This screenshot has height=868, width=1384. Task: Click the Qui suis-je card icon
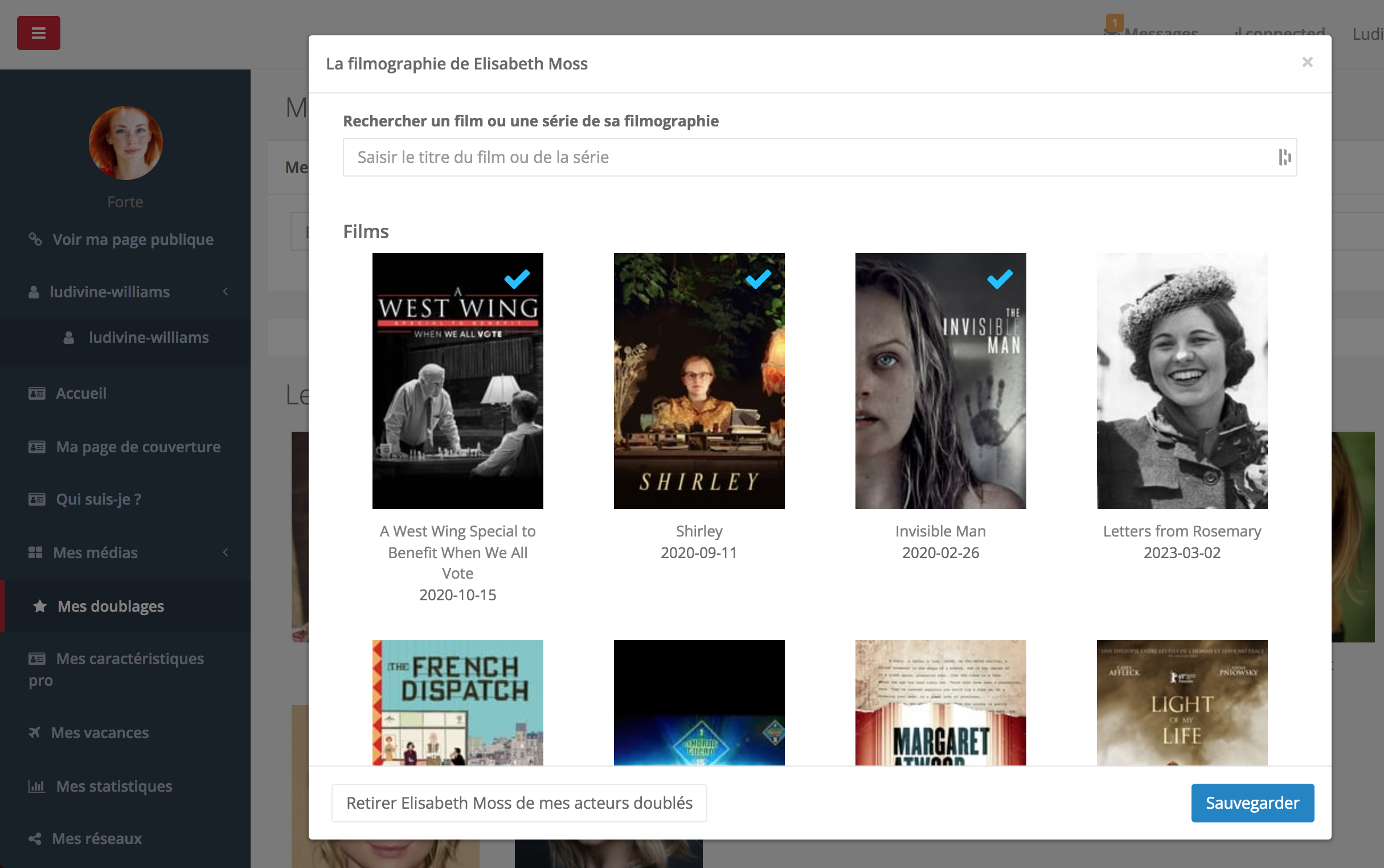pyautogui.click(x=37, y=499)
